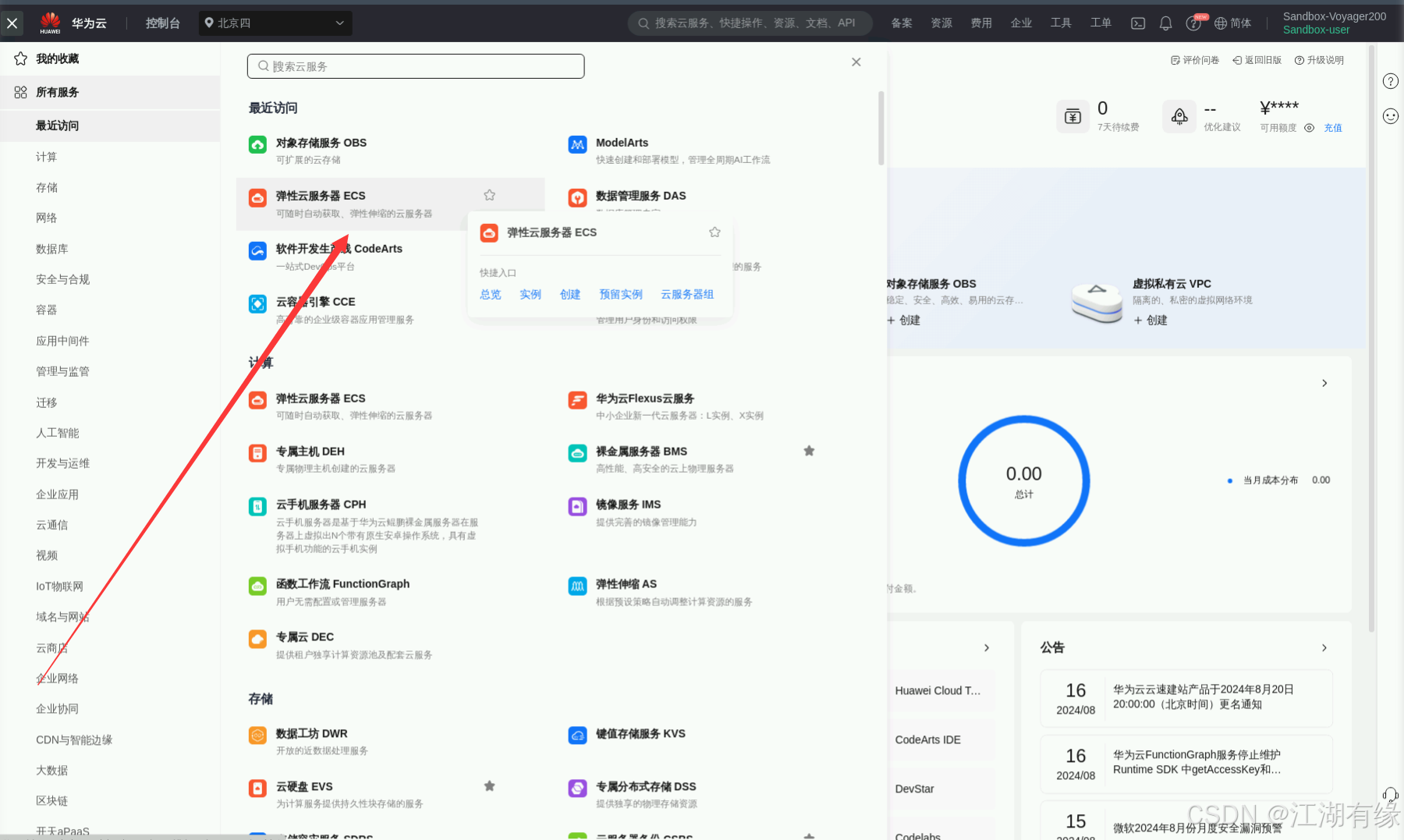Viewport: 1404px width, 840px height.
Task: Expand the cost distribution card arrow
Action: [x=1324, y=383]
